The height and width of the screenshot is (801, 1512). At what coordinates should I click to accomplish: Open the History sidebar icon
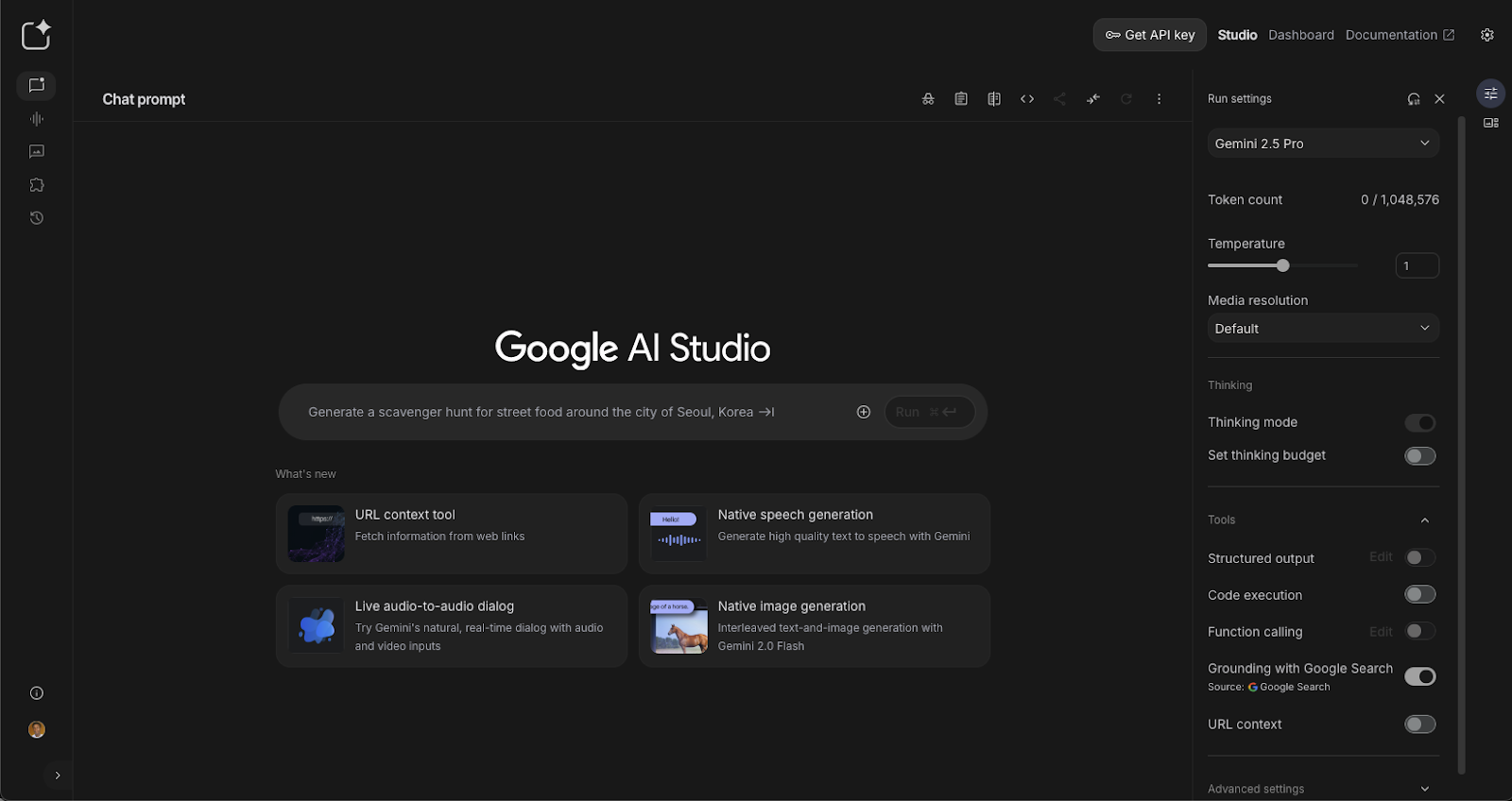tap(36, 218)
